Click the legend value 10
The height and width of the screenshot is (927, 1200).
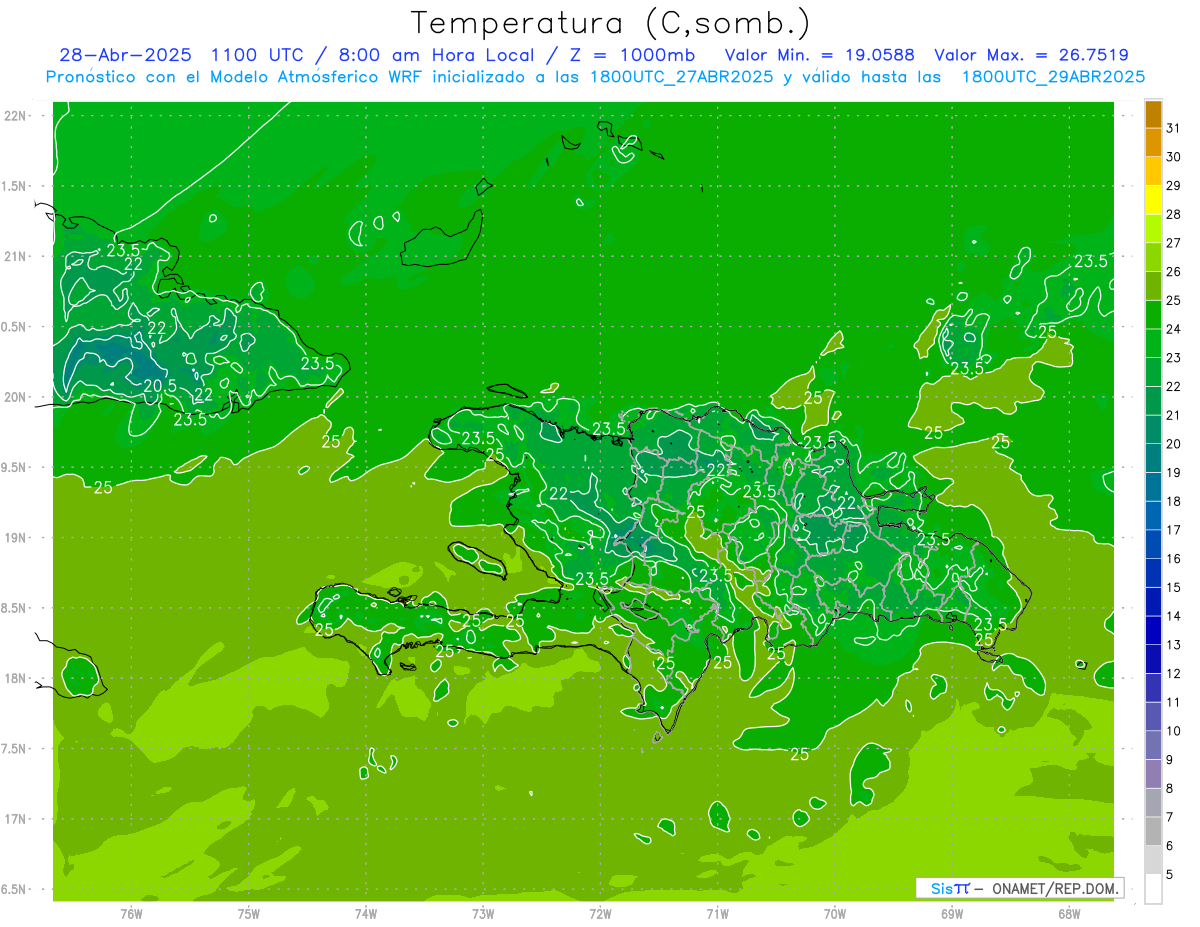coord(1173,731)
